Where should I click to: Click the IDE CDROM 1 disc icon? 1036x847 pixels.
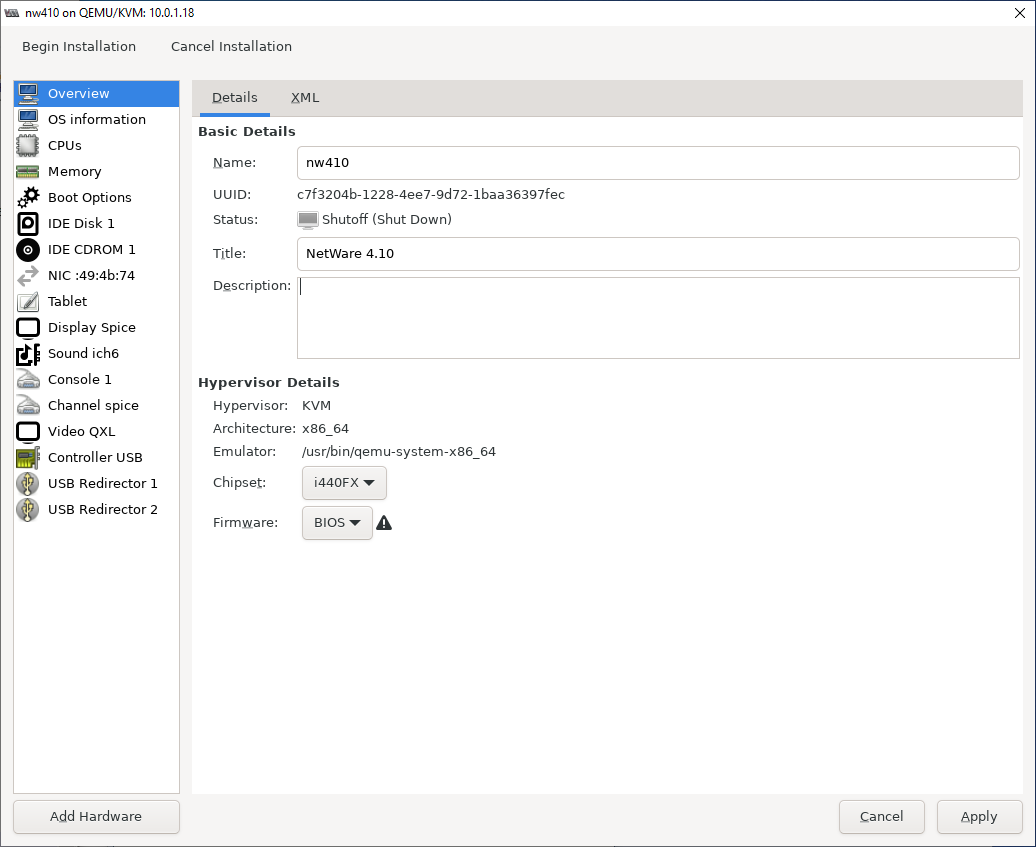tap(28, 250)
